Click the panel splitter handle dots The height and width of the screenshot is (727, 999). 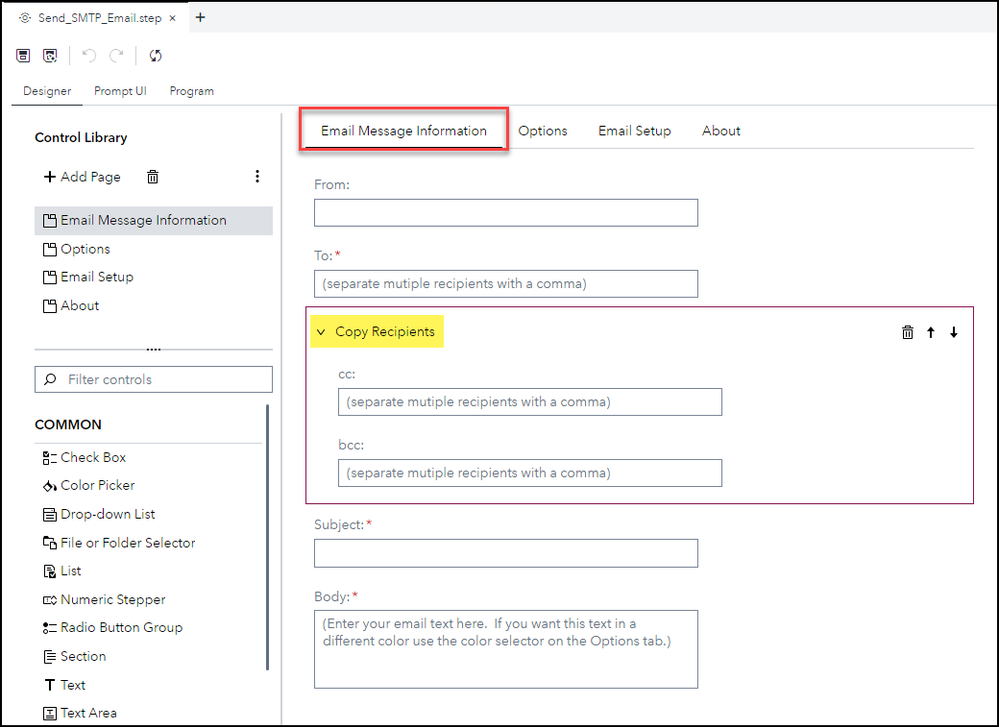click(x=154, y=349)
